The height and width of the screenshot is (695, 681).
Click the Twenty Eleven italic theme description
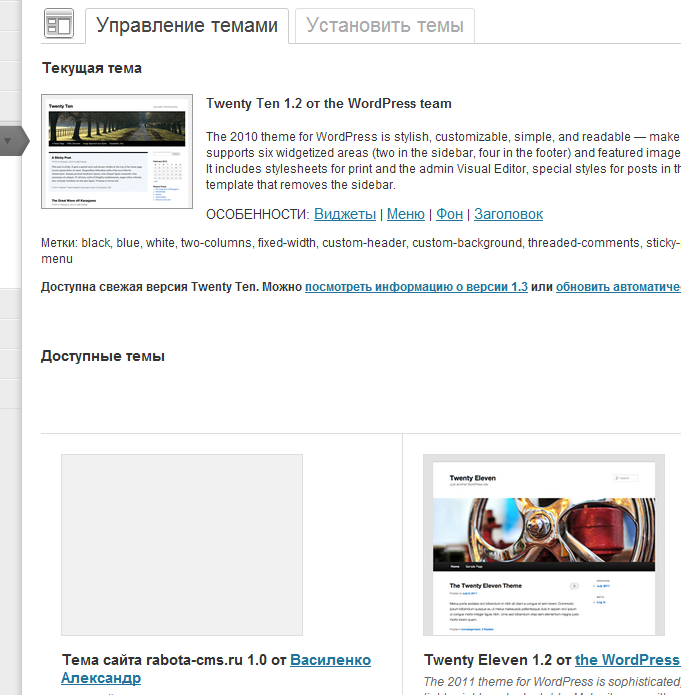click(x=552, y=686)
